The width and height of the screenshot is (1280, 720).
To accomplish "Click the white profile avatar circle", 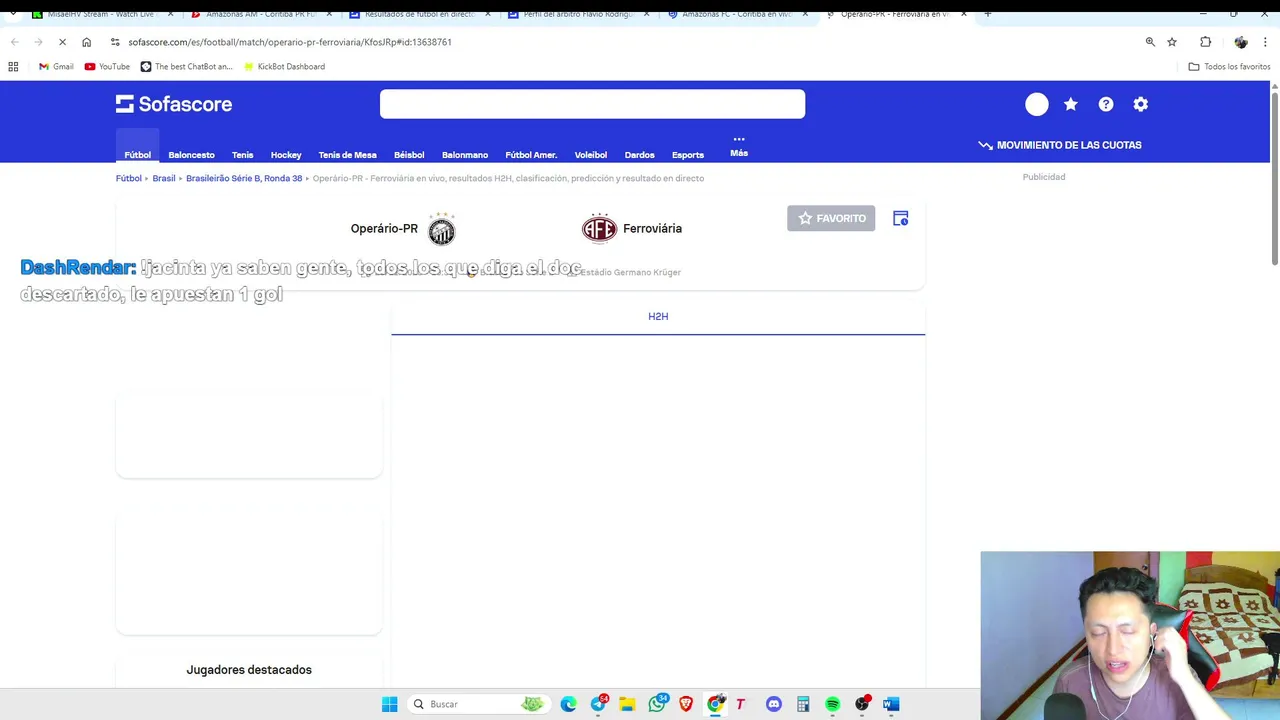I will pyautogui.click(x=1037, y=104).
